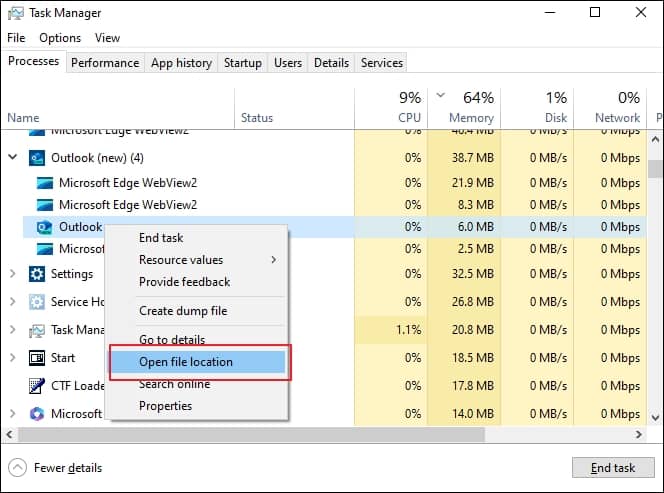Switch to the Startup tab
This screenshot has height=493, width=664.
243,63
